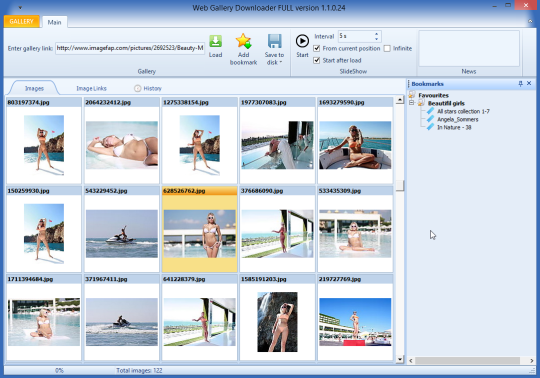
Task: Click image list scroll down arrow
Action: pos(399,359)
